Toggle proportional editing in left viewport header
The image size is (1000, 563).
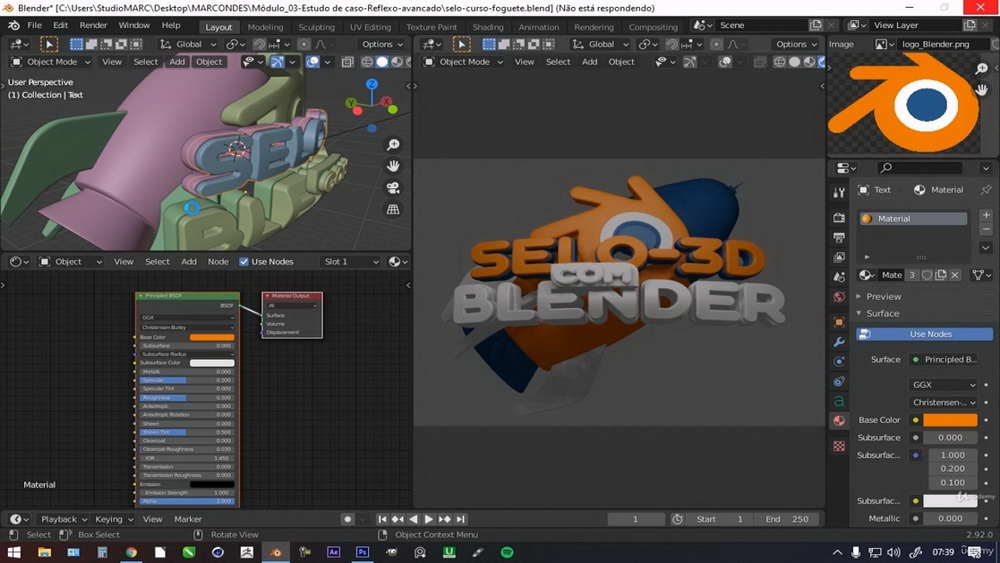pyautogui.click(x=304, y=44)
